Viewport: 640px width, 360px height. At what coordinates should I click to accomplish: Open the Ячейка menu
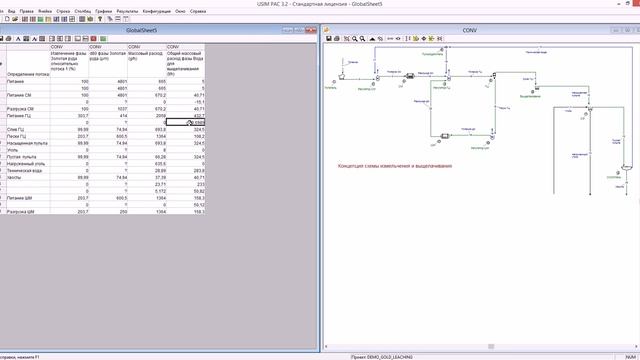45,11
